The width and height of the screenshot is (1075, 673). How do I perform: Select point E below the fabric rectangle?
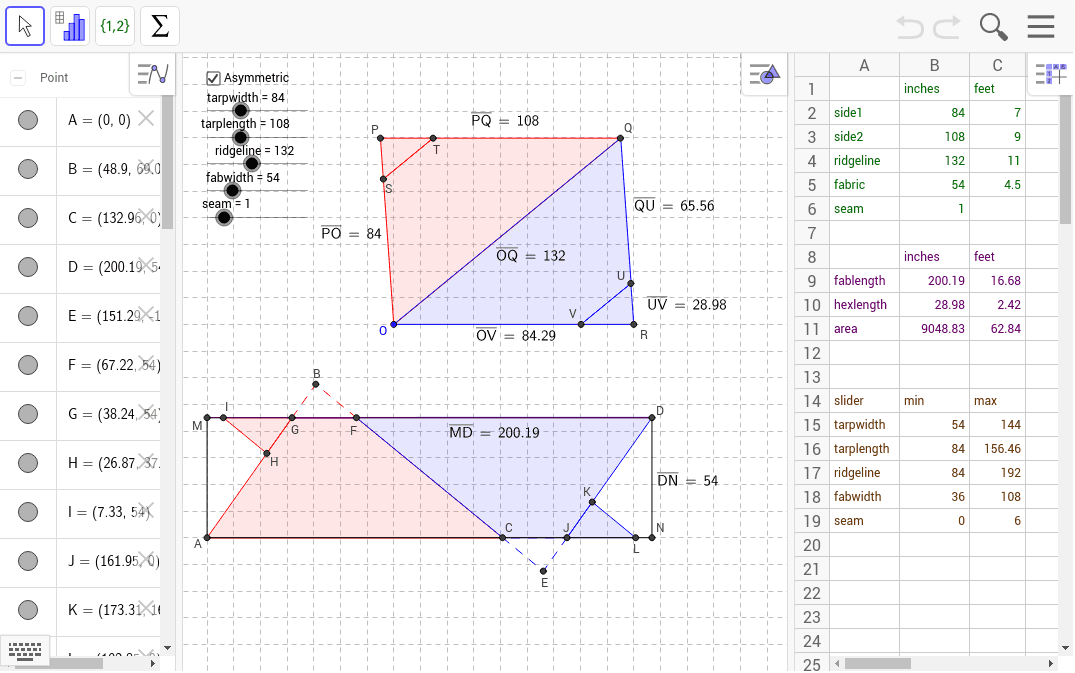point(543,570)
